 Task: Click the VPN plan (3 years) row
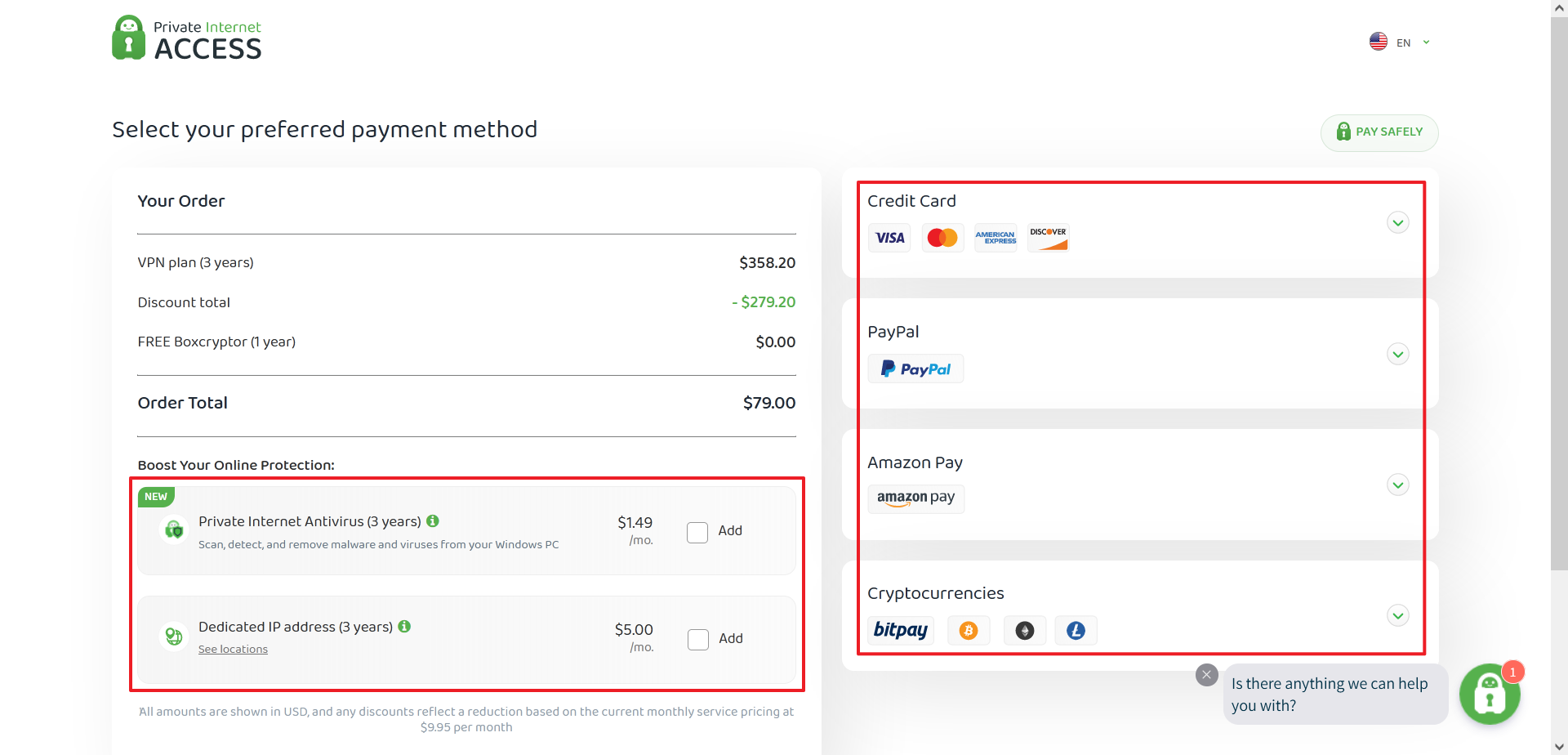pos(466,262)
